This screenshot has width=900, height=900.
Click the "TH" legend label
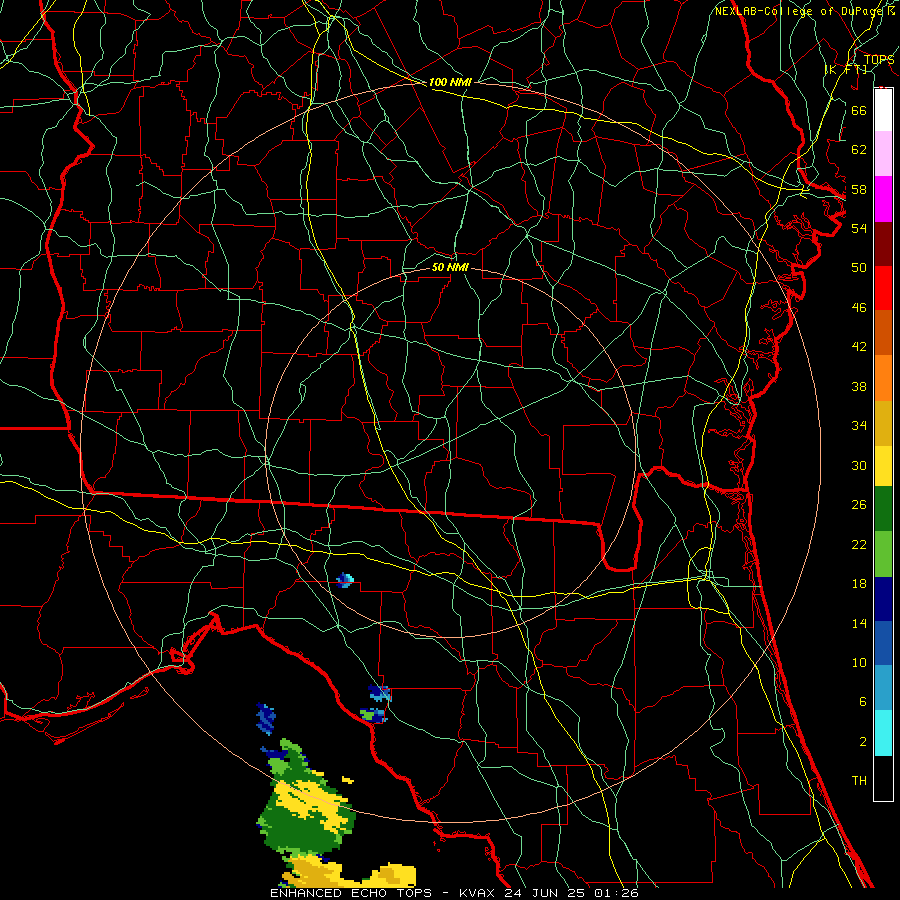859,781
